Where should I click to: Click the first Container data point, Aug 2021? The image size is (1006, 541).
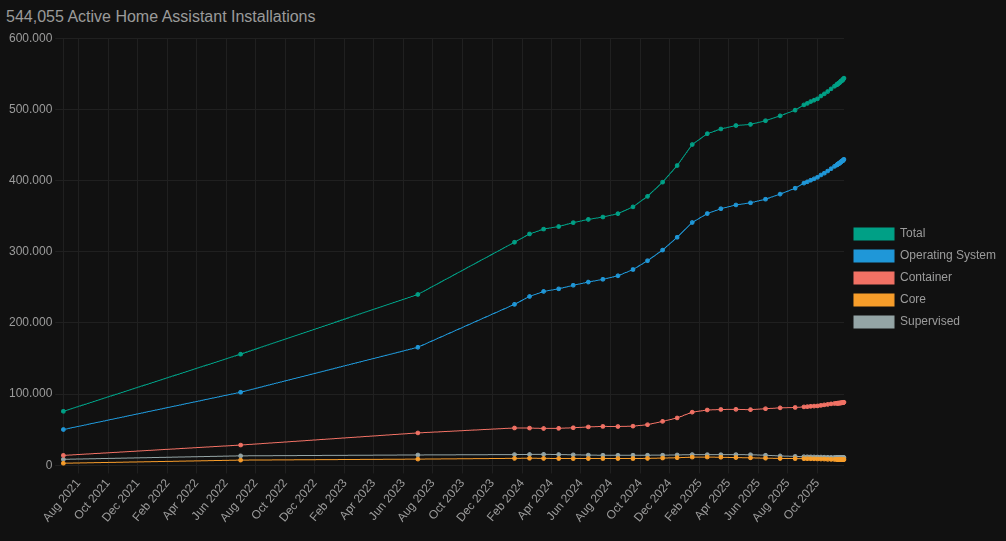pos(63,456)
